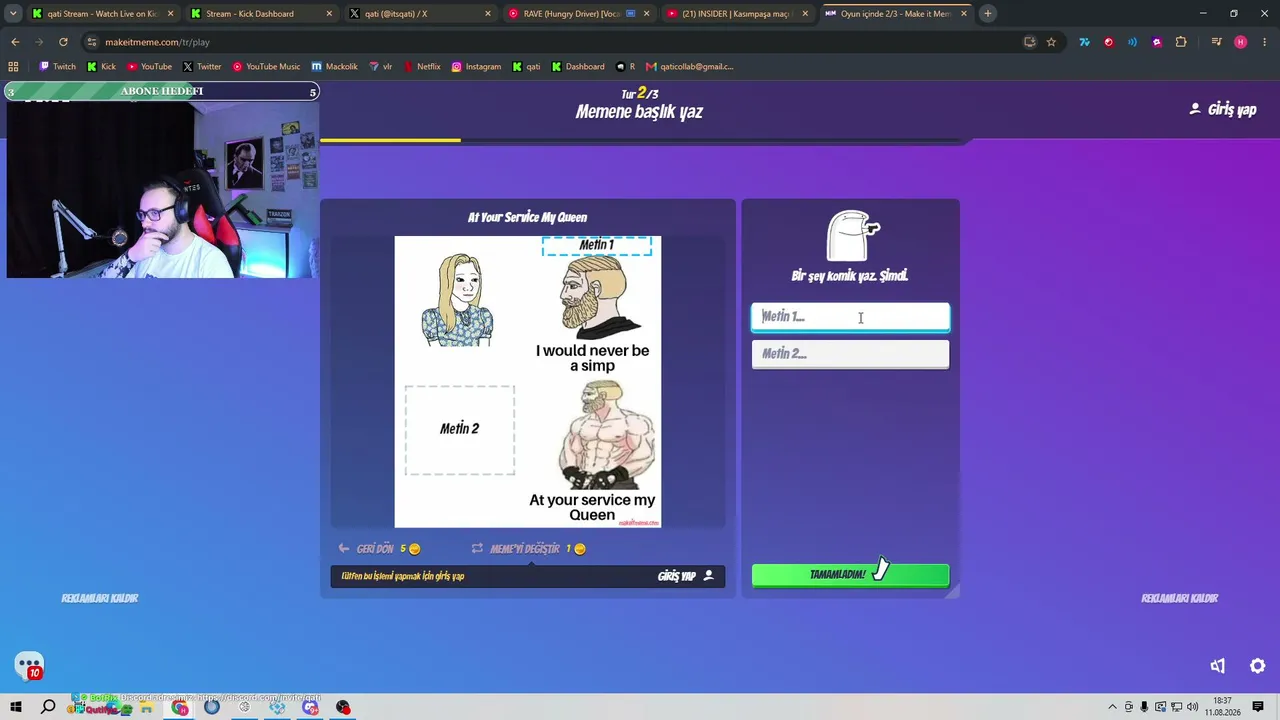Open the Twitch bookmark
Screen dimensions: 1280x720
point(58,67)
